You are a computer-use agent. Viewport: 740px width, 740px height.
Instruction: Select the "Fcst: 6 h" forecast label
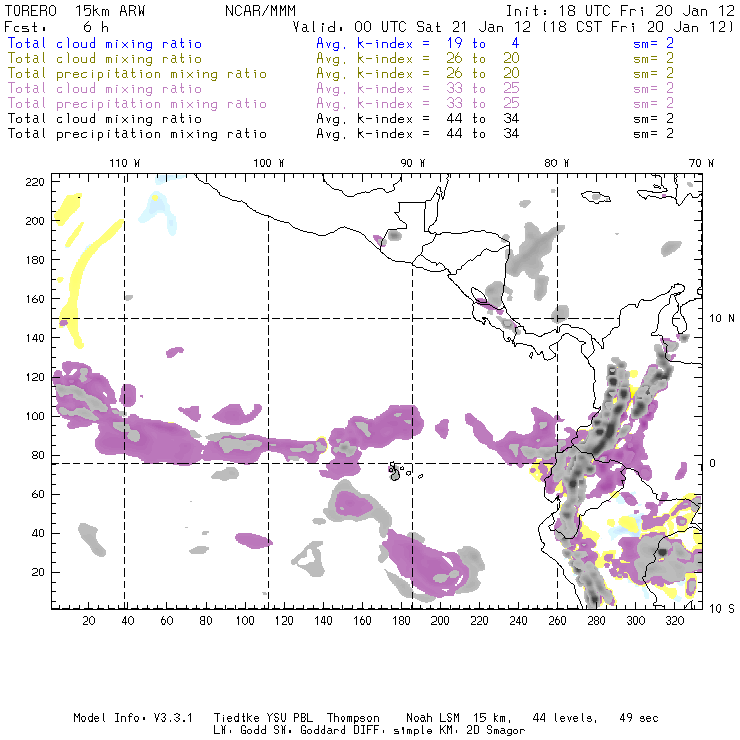click(x=57, y=27)
